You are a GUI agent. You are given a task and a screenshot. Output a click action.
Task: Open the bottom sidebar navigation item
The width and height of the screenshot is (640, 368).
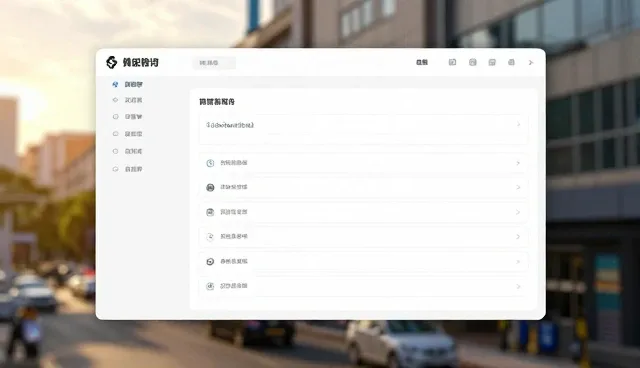pyautogui.click(x=127, y=169)
